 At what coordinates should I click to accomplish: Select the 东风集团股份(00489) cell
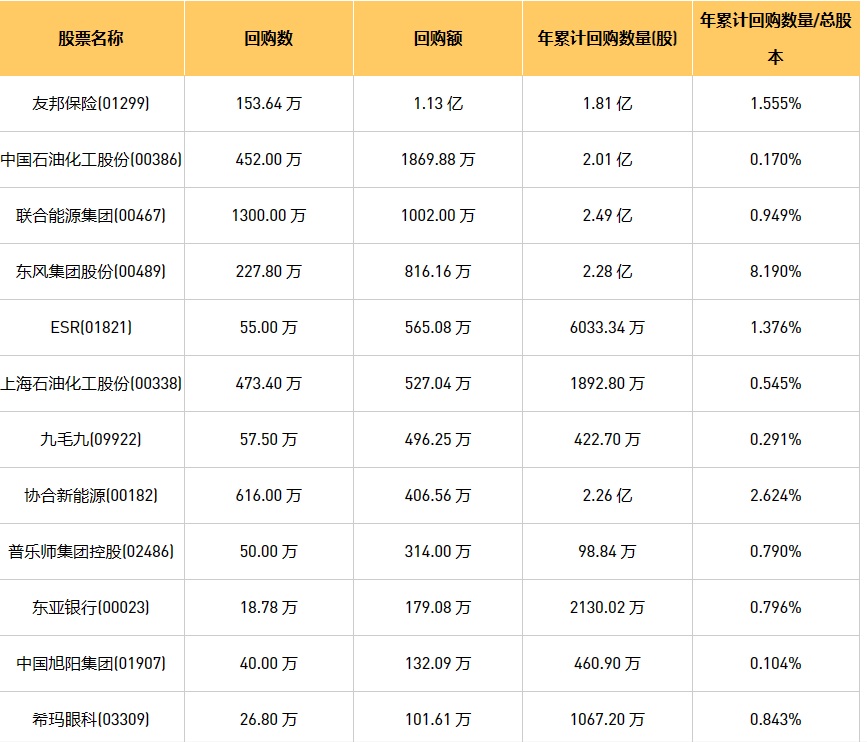pos(91,271)
